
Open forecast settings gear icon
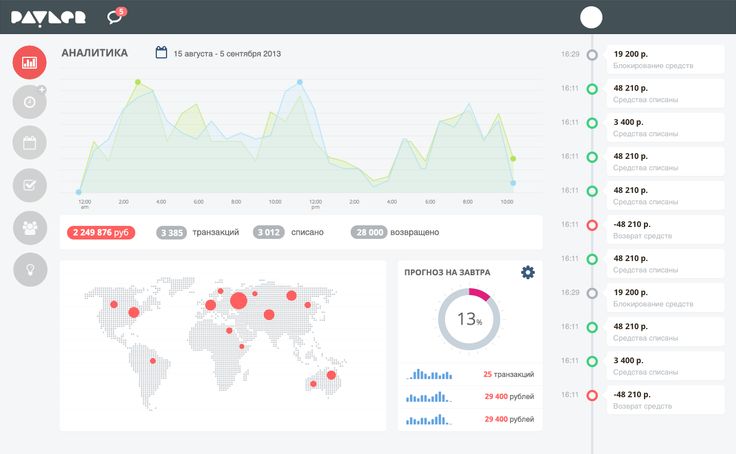(x=528, y=272)
